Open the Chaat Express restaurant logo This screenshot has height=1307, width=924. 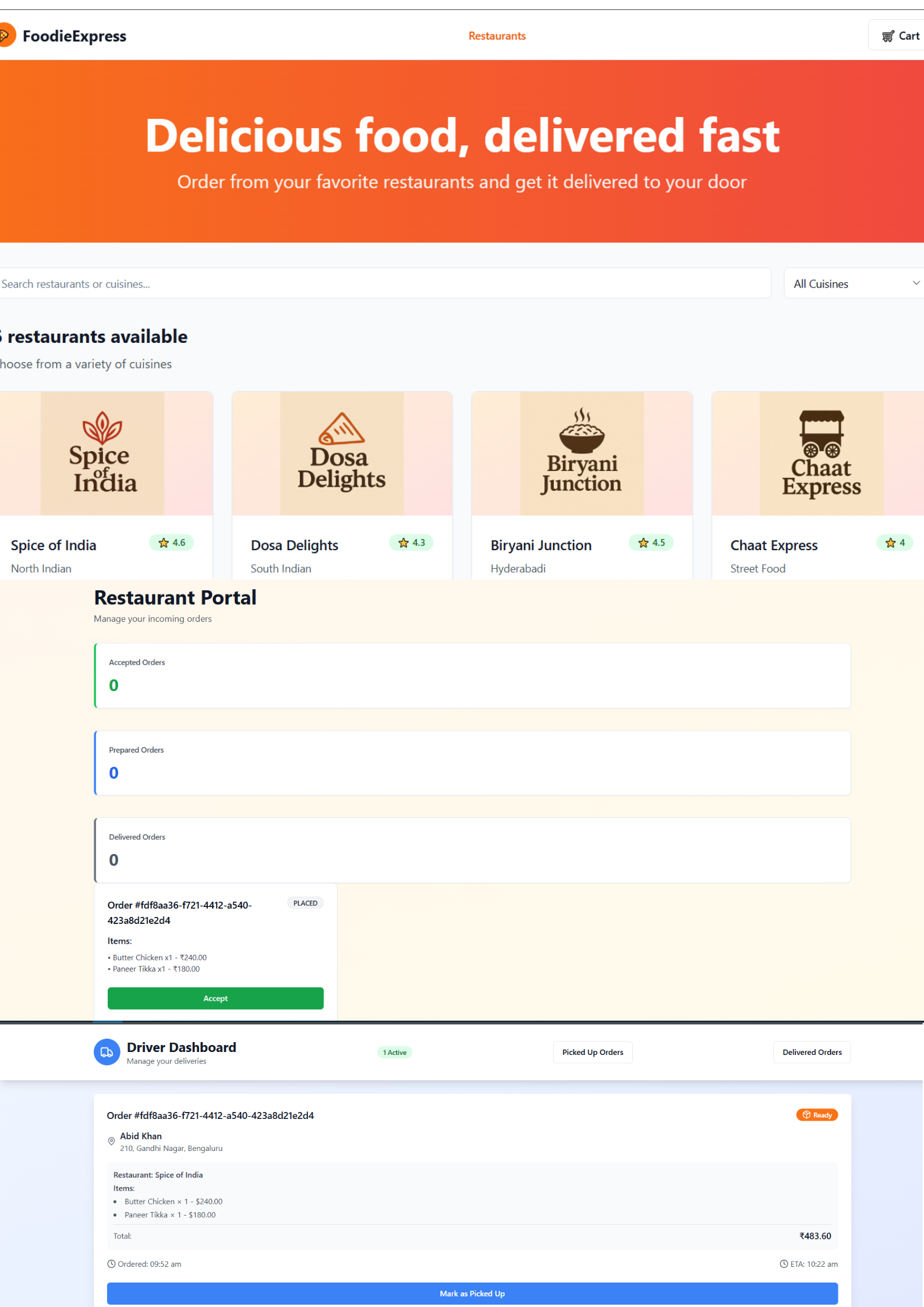click(x=821, y=453)
